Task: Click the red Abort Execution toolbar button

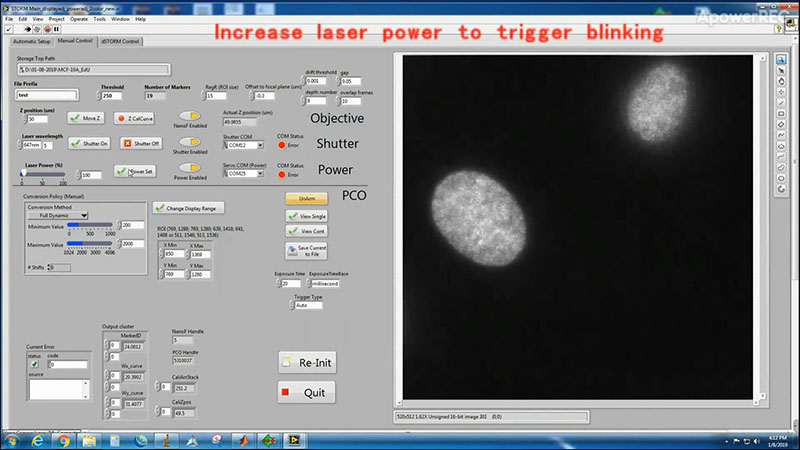Action: pyautogui.click(x=47, y=29)
